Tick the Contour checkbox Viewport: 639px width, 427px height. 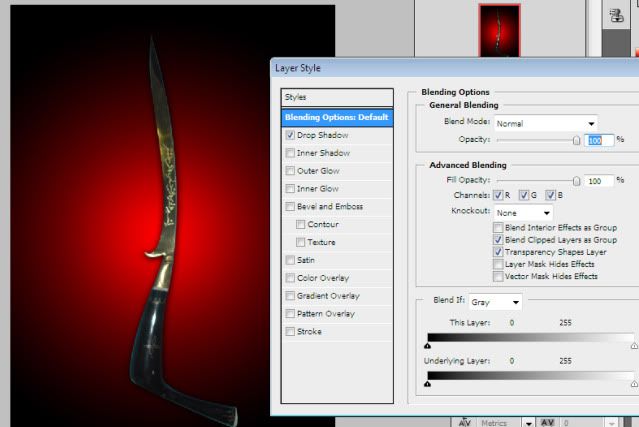pyautogui.click(x=301, y=225)
